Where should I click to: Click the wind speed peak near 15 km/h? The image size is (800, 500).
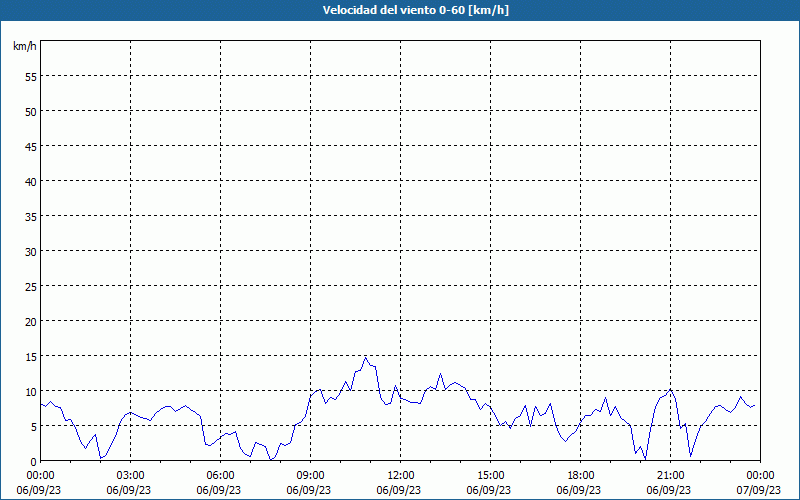pyautogui.click(x=365, y=358)
